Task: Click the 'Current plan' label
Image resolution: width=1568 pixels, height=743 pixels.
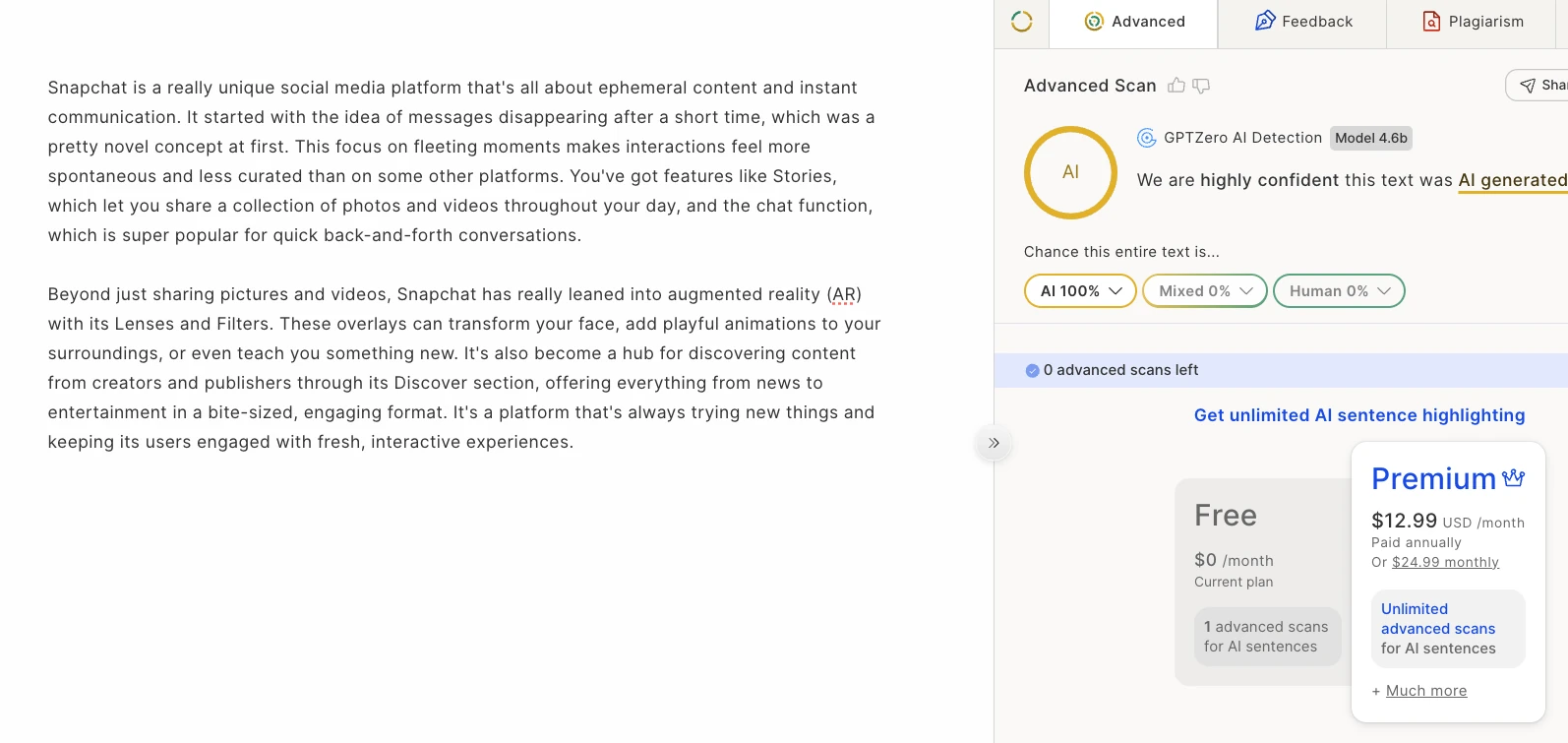Action: tap(1234, 582)
